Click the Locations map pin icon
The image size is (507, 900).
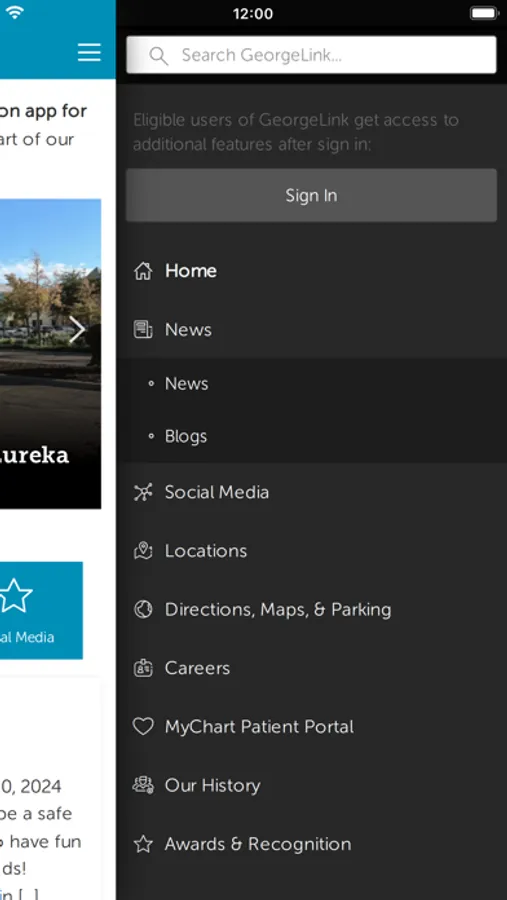[143, 550]
